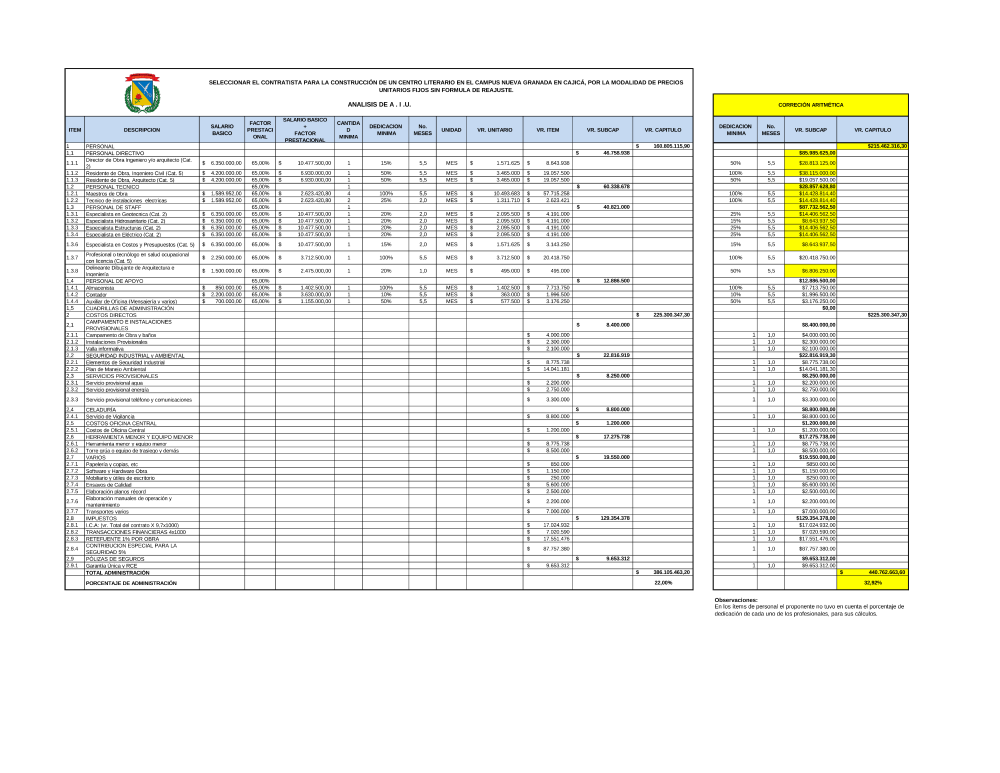
Task: Click 'Residente de Obra, Ingeniero Civil (Cat. 5)'
Action: click(x=135, y=173)
